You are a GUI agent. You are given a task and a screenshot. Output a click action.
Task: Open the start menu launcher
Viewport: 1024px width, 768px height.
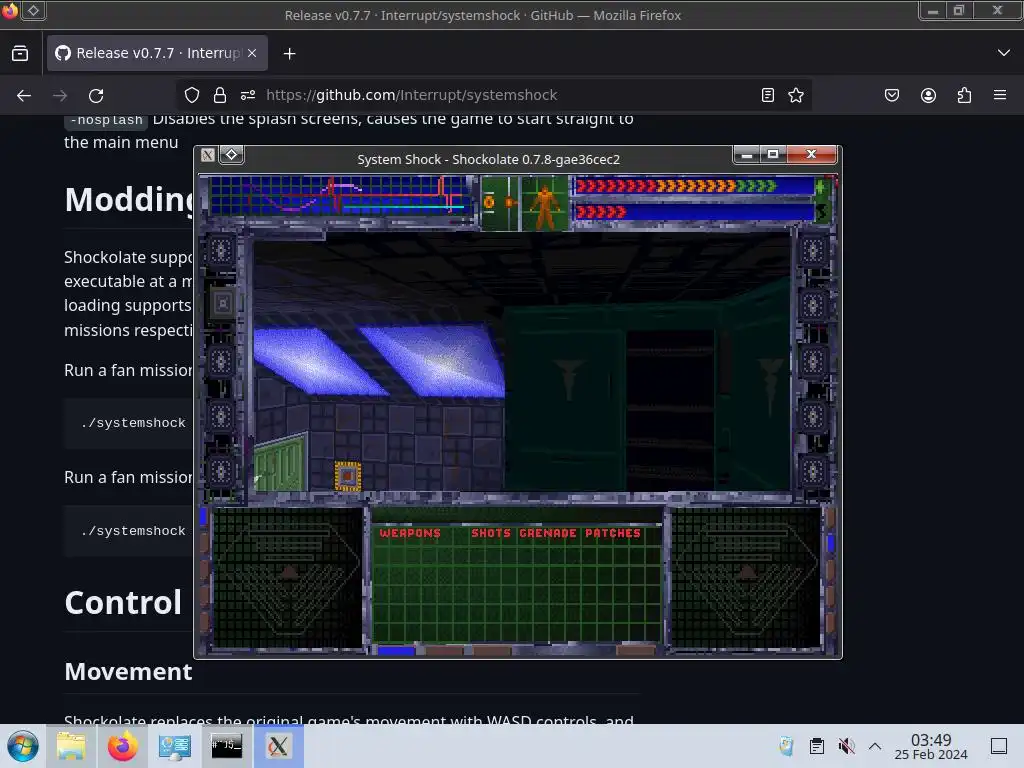pos(23,746)
